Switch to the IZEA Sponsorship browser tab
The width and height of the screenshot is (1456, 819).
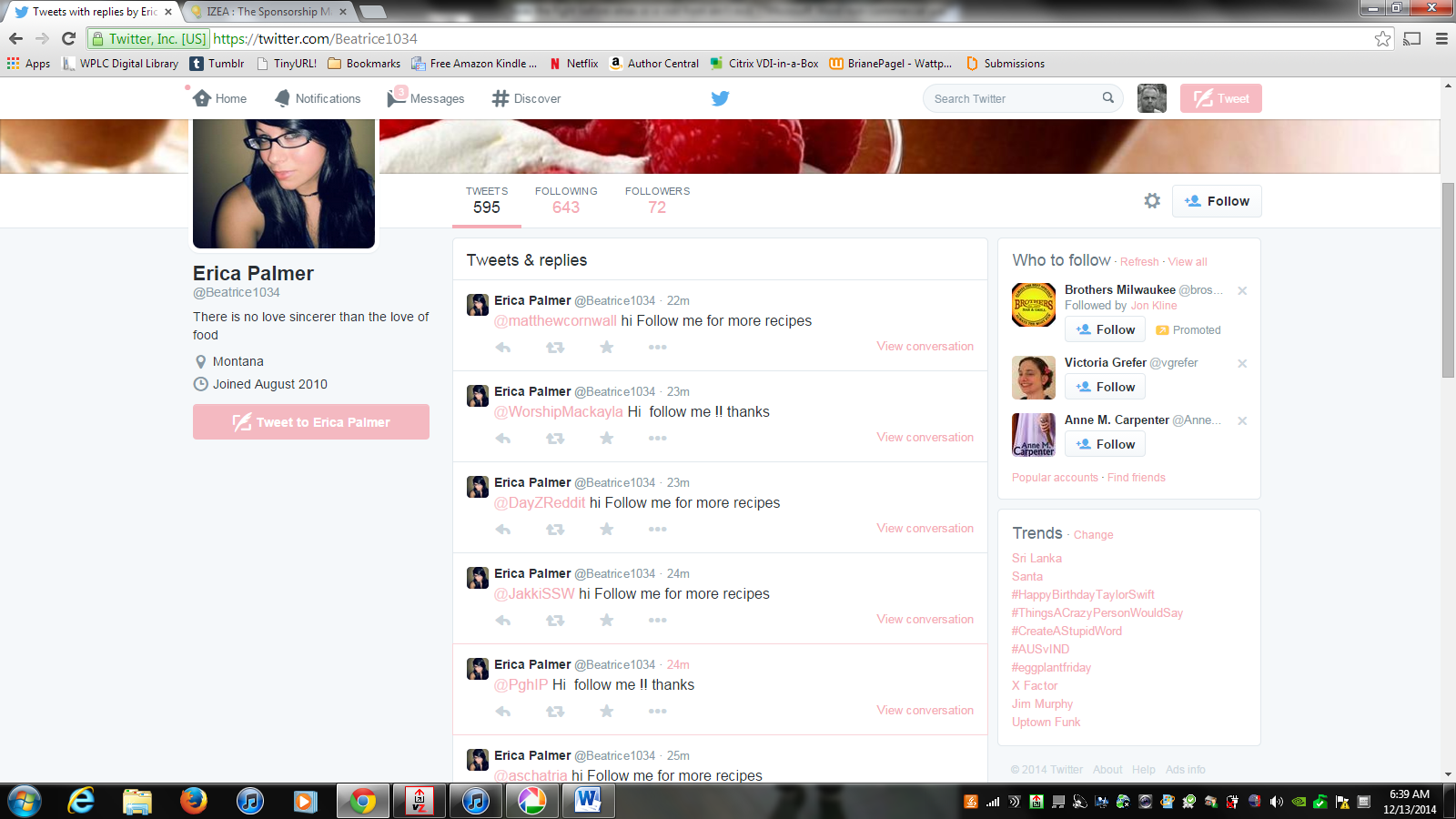tap(268, 12)
